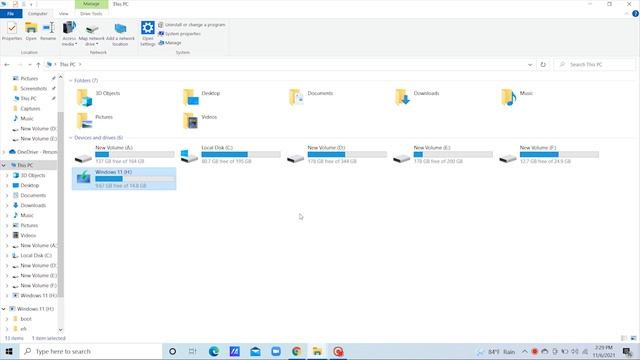Open Google Chrome from taskbar
Screen dimensions: 640x360
pos(296,351)
